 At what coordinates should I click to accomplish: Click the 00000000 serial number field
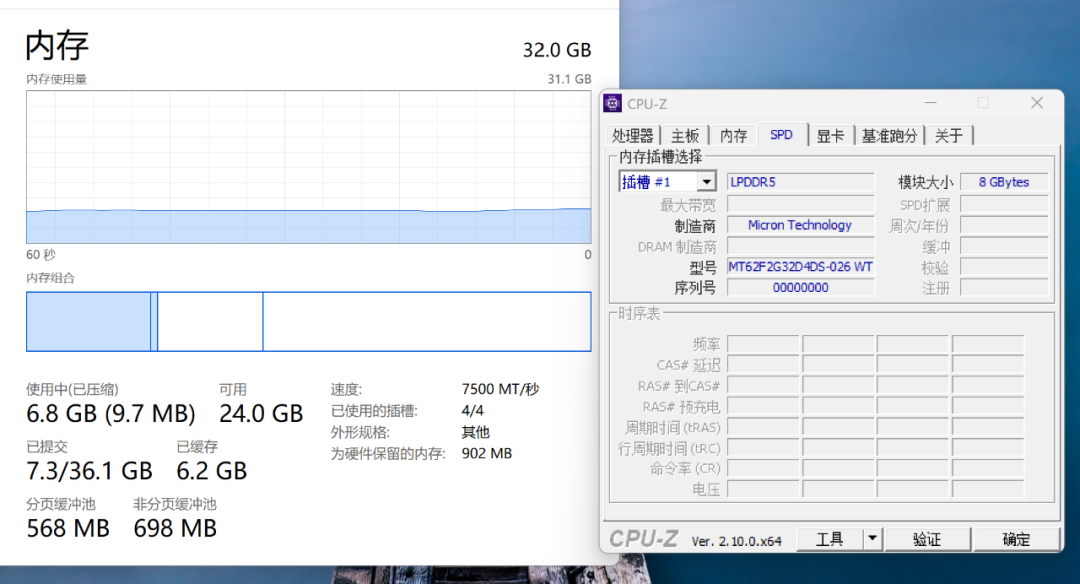coord(800,287)
